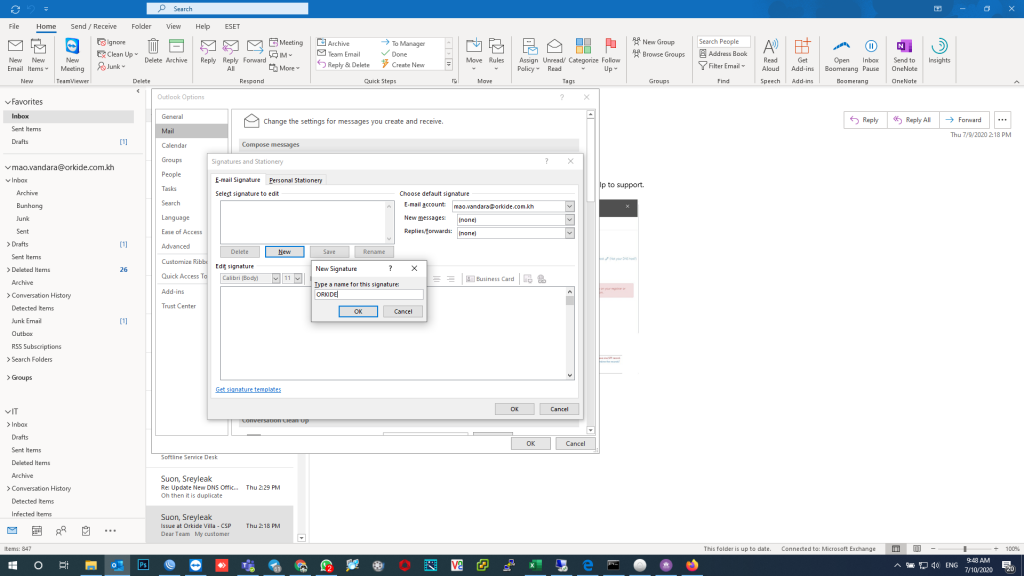Viewport: 1024px width, 576px height.
Task: Expand the New messages signature dropdown
Action: [x=569, y=219]
